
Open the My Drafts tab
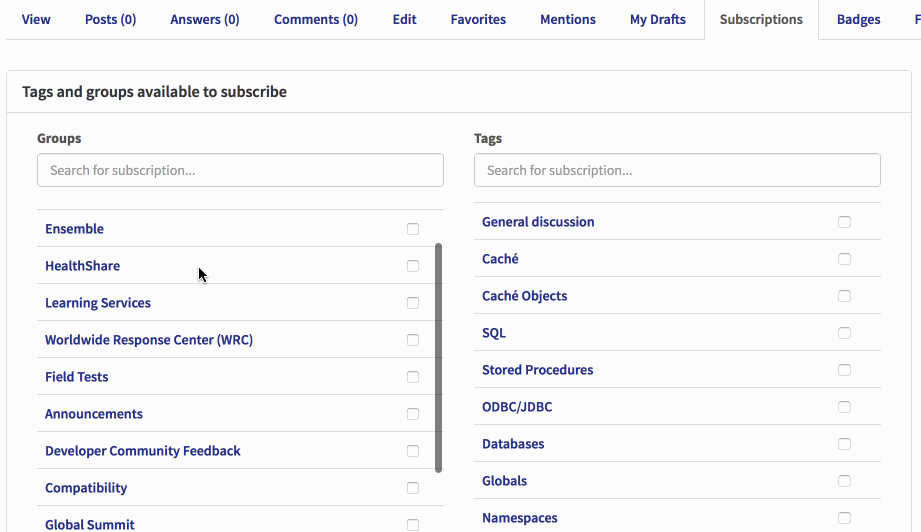tap(657, 19)
